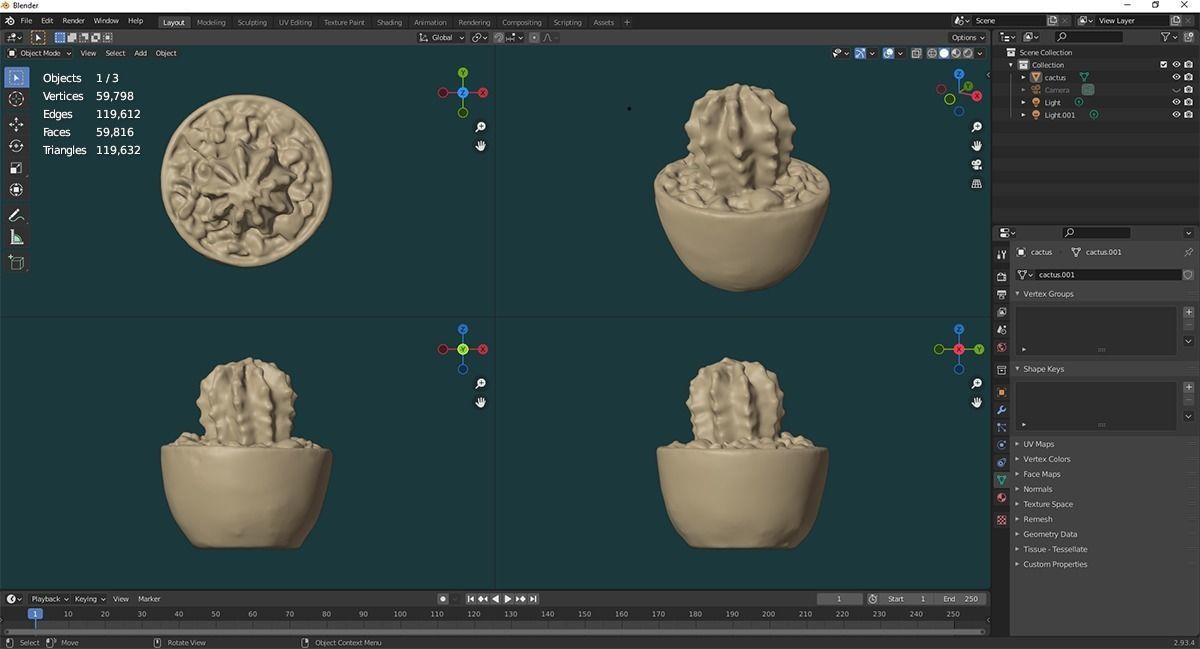The image size is (1200, 649).
Task: Select the Move tool
Action: pyautogui.click(x=16, y=124)
